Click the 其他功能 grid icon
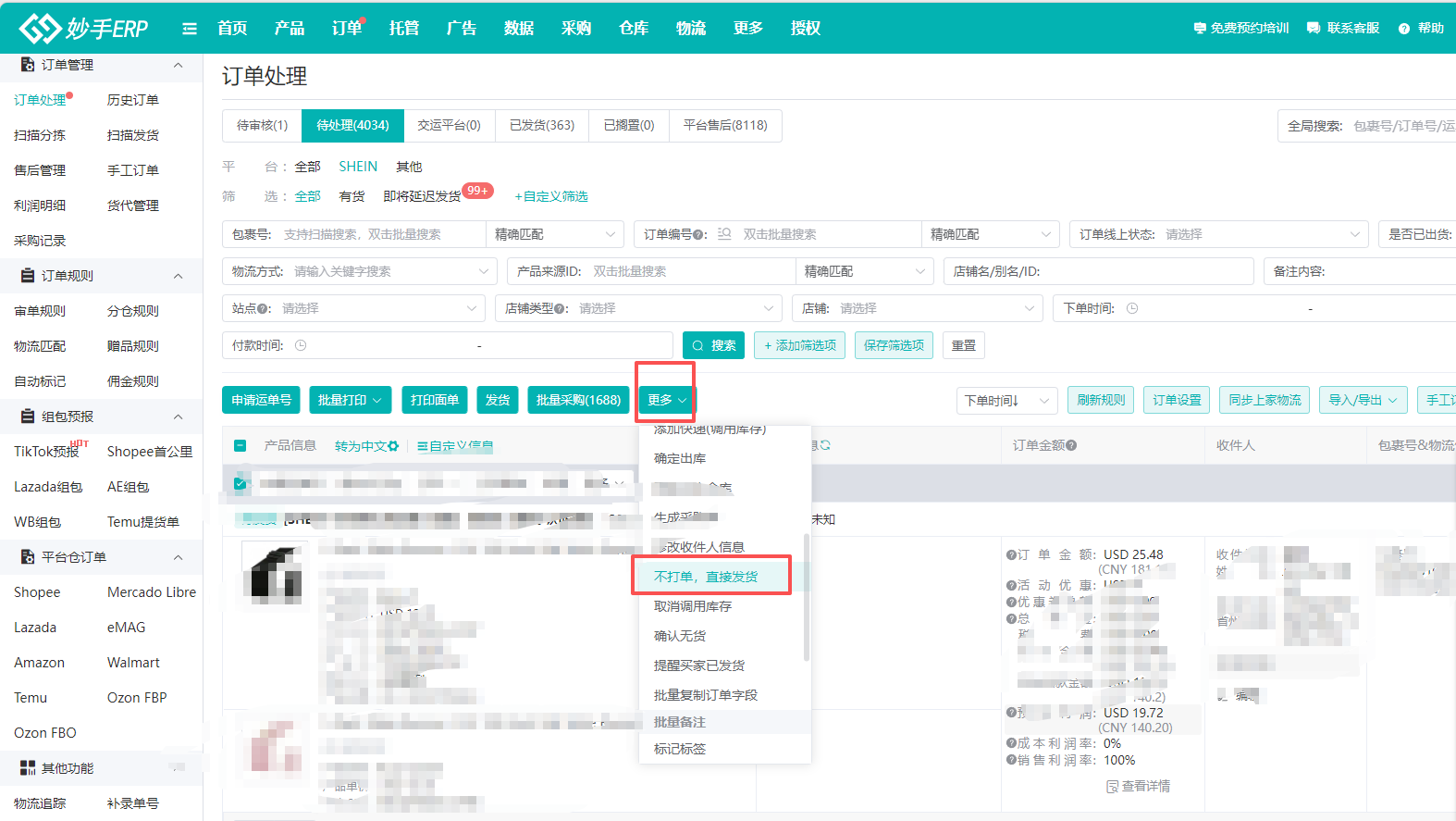Image resolution: width=1456 pixels, height=821 pixels. [28, 768]
